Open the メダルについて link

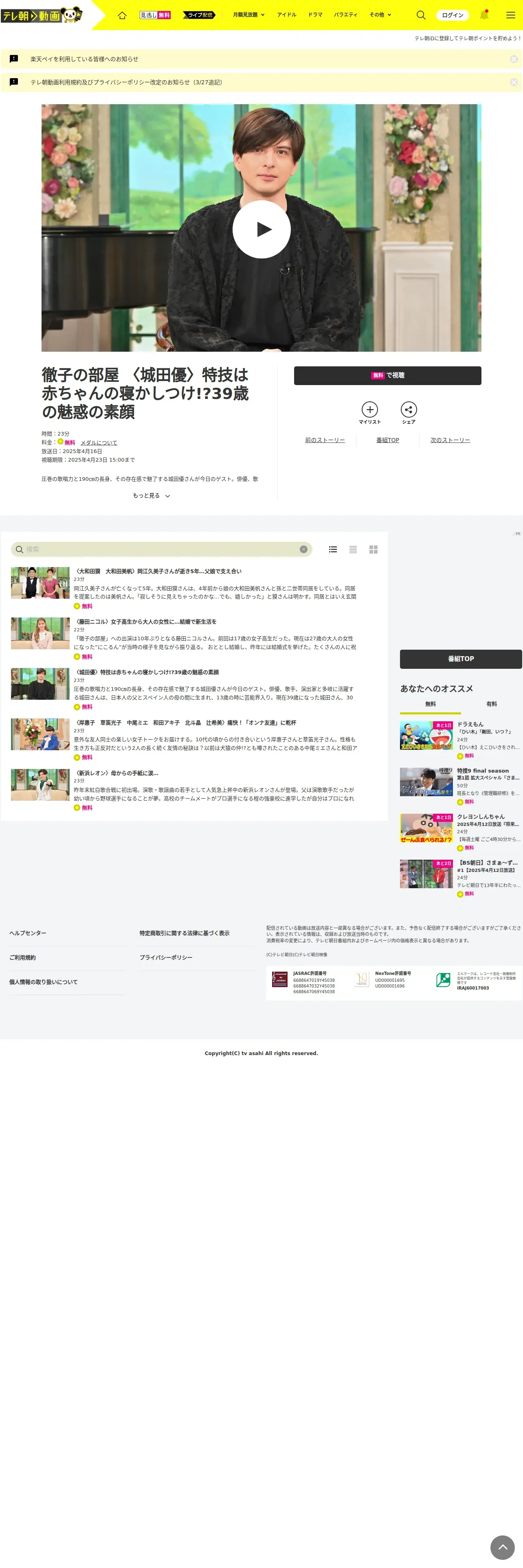[x=99, y=442]
